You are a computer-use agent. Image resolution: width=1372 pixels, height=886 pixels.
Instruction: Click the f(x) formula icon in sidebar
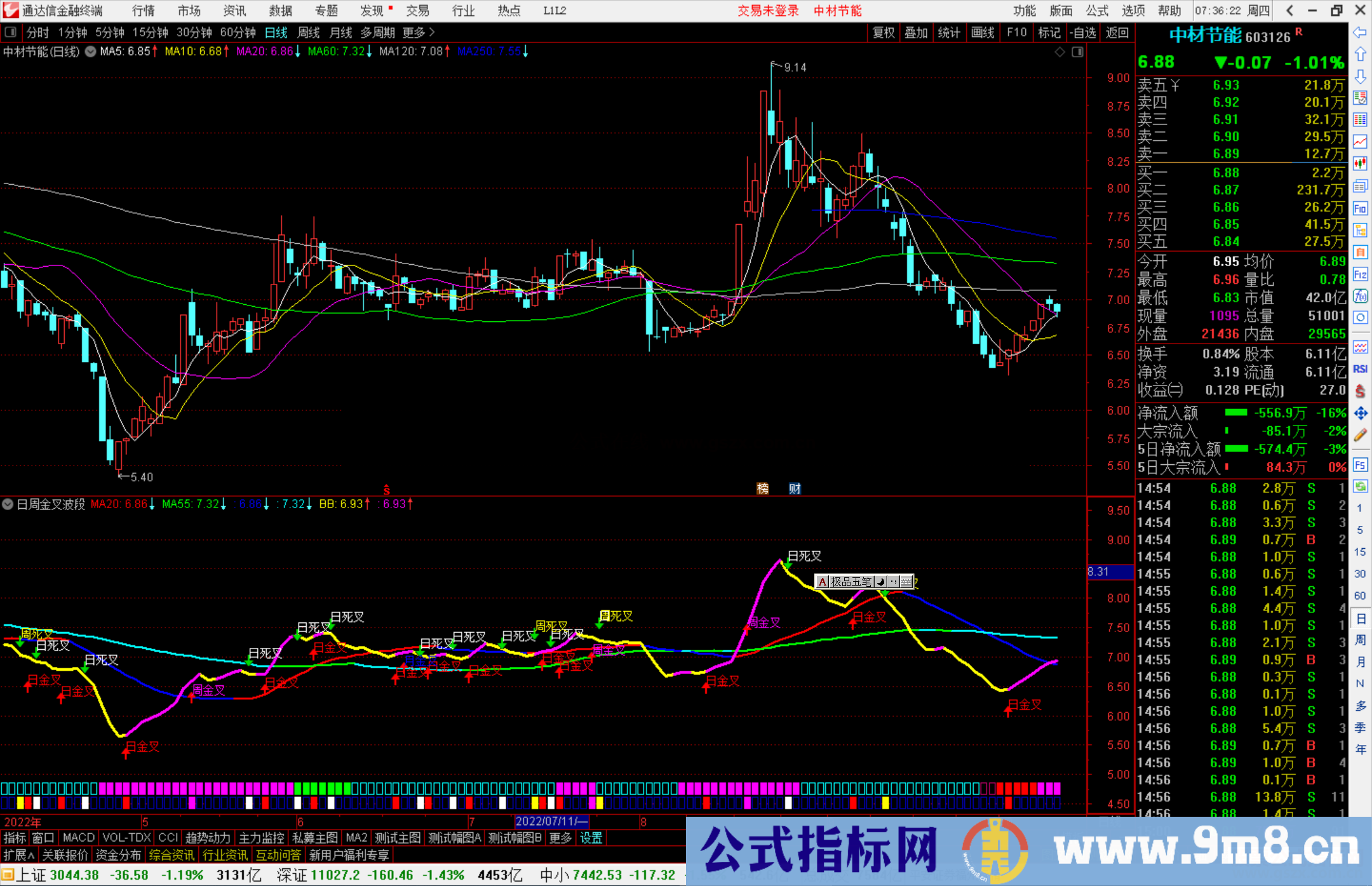[x=1360, y=296]
